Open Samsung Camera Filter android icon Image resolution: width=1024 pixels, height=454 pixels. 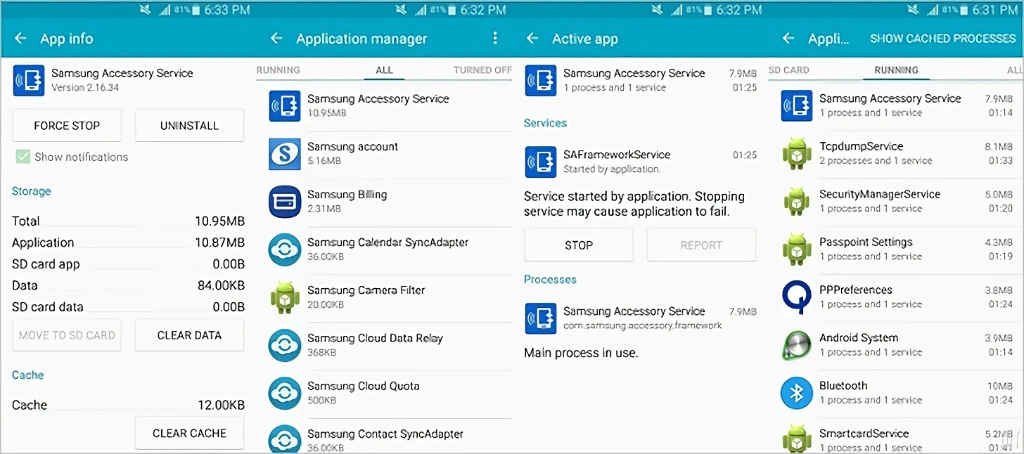coord(285,297)
